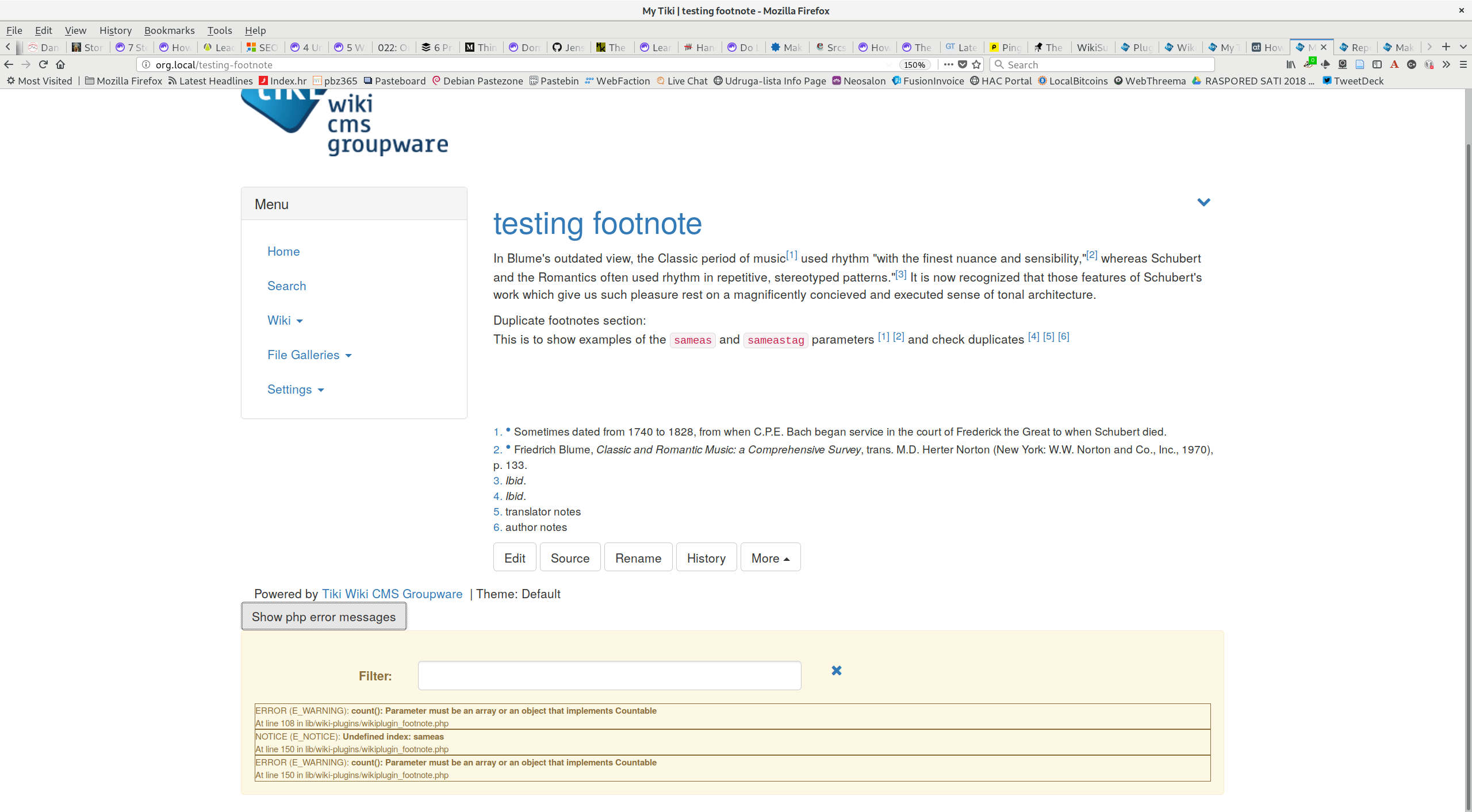Jump to footnote [6] reference
1472x812 pixels.
point(1064,337)
